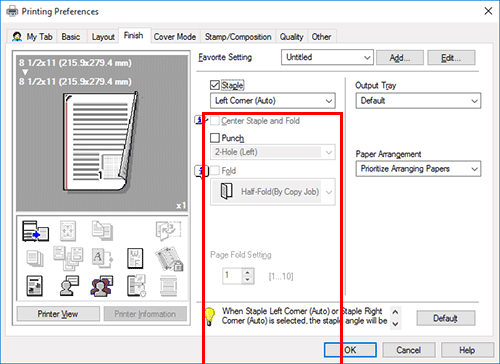Switch to the My Tab tab

(x=33, y=37)
